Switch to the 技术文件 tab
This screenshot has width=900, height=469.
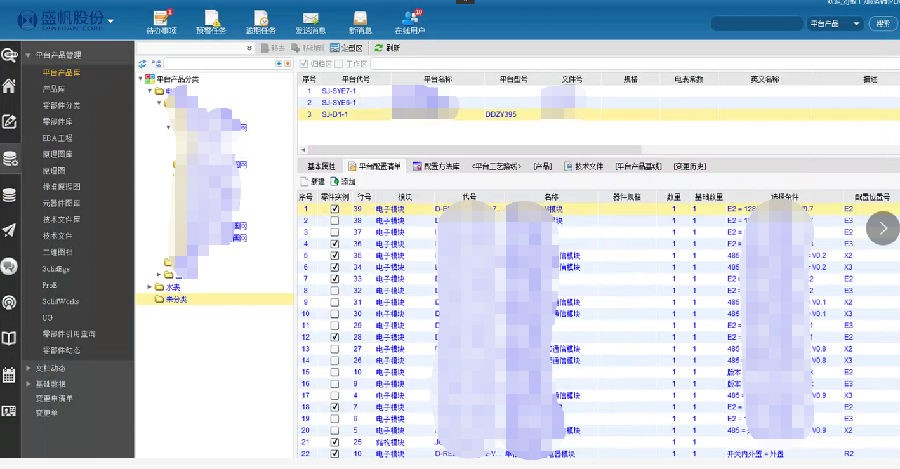pyautogui.click(x=584, y=166)
